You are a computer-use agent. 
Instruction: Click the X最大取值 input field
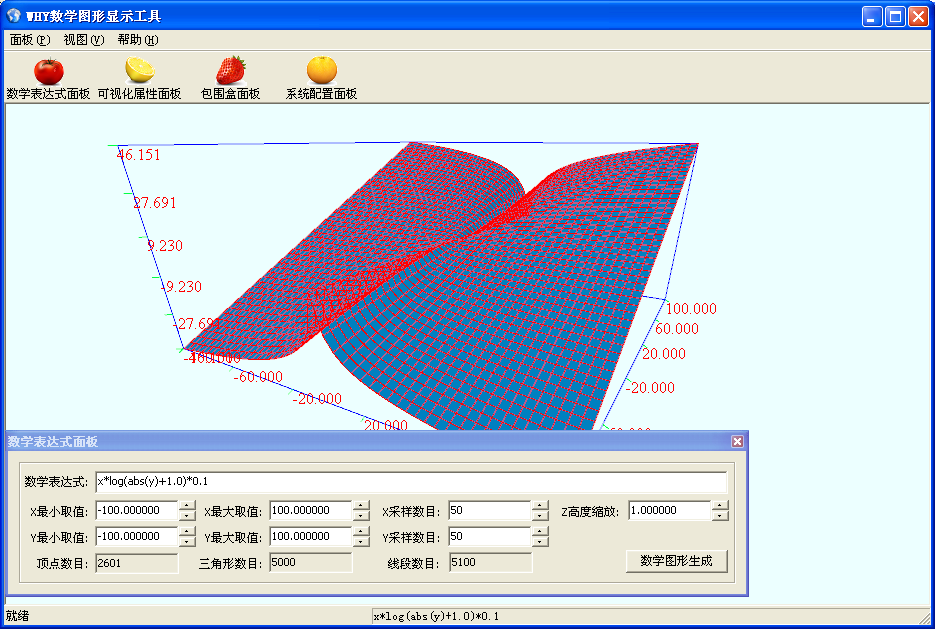[311, 510]
